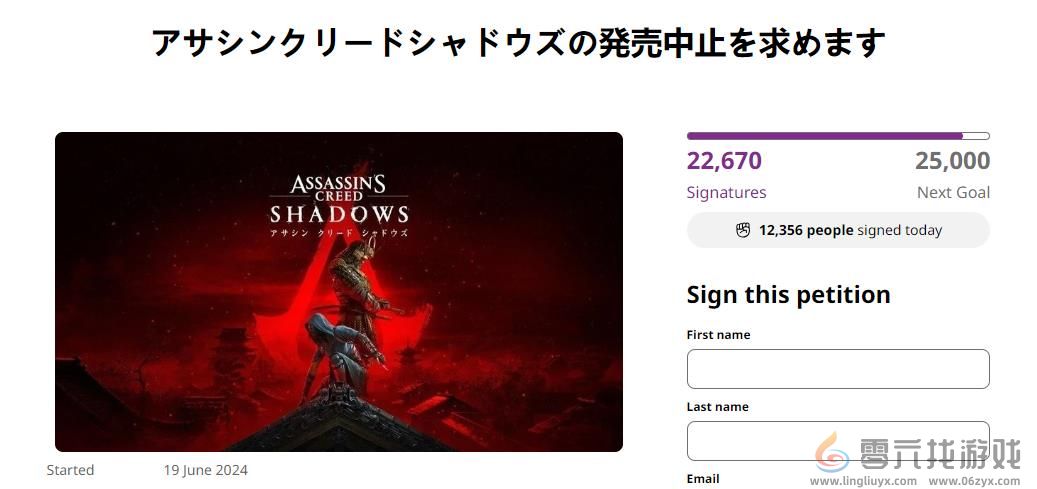1037x489 pixels.
Task: Click the "Email" field label
Action: click(703, 479)
